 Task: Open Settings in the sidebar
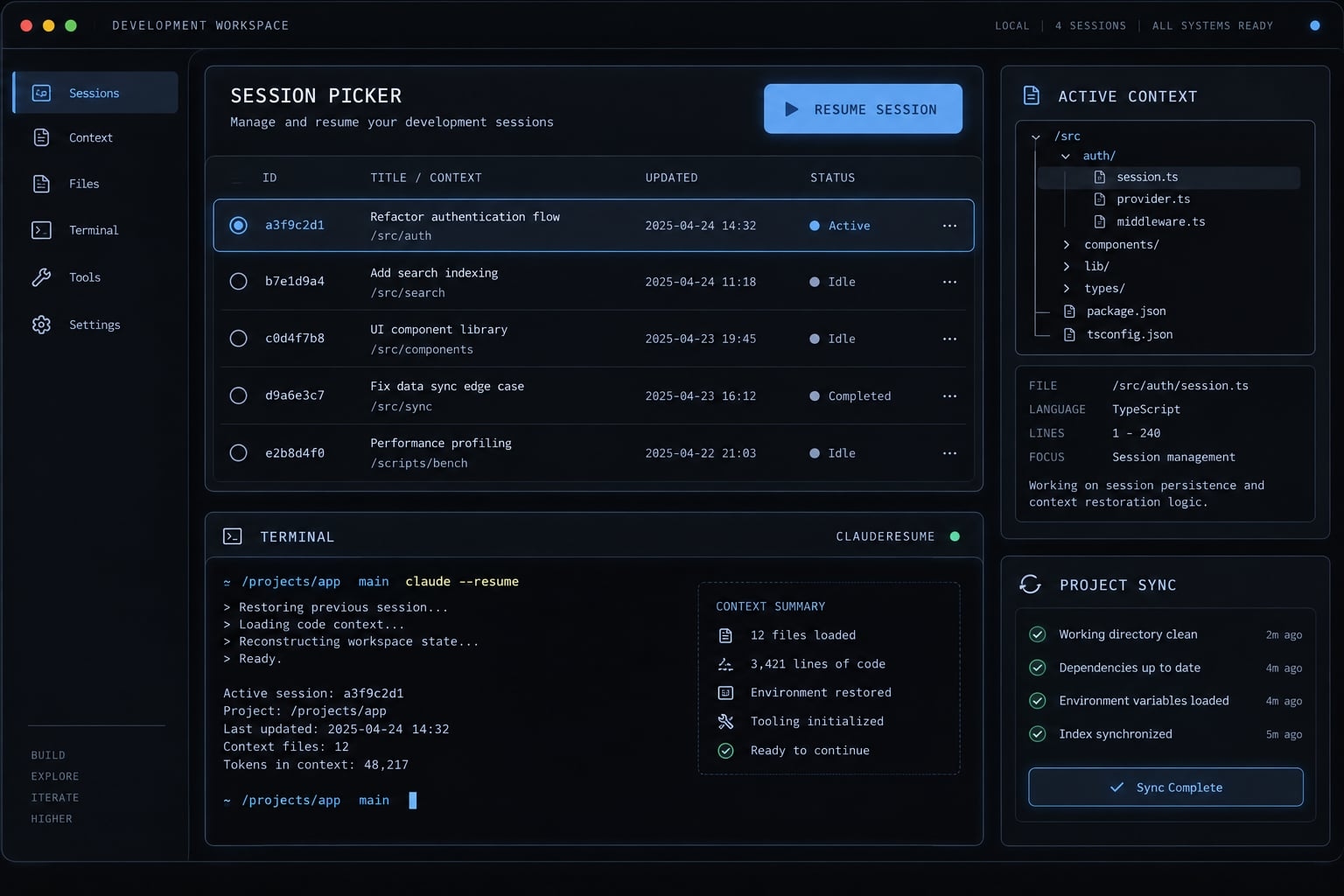coord(95,325)
